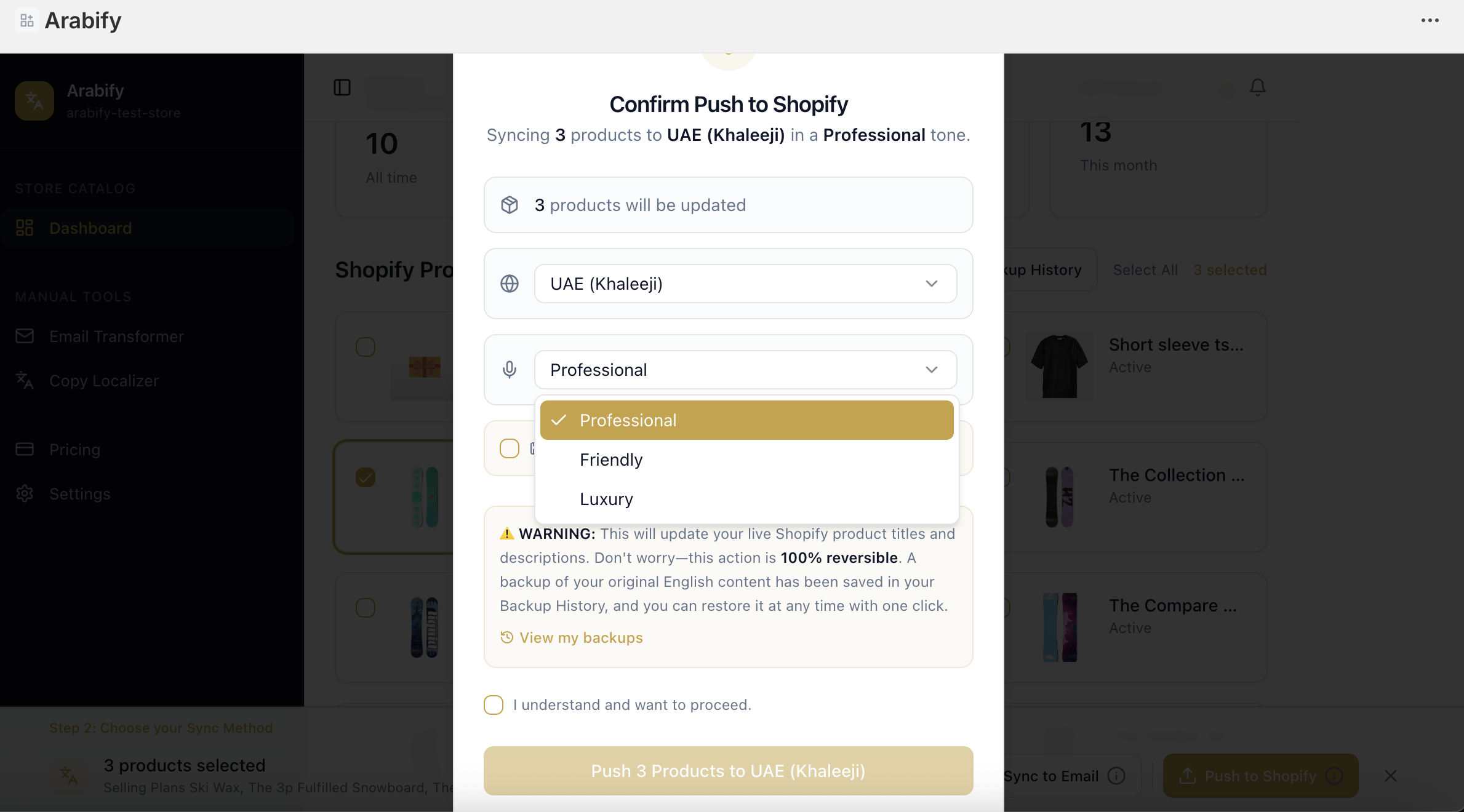
Task: Go to Dashboard in the sidebar
Action: (x=90, y=228)
